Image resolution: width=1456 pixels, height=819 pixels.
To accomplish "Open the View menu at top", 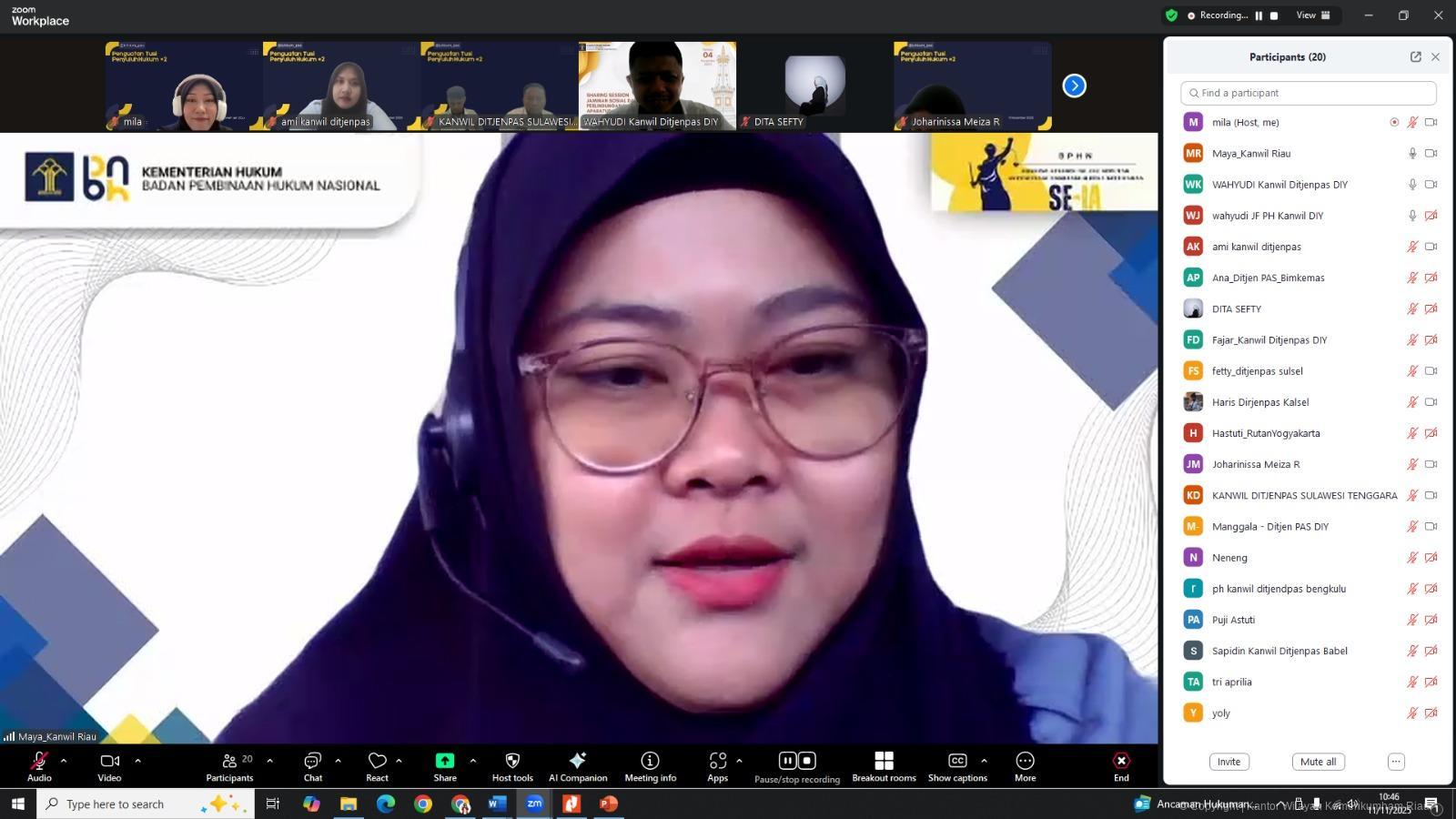I will pyautogui.click(x=1312, y=15).
